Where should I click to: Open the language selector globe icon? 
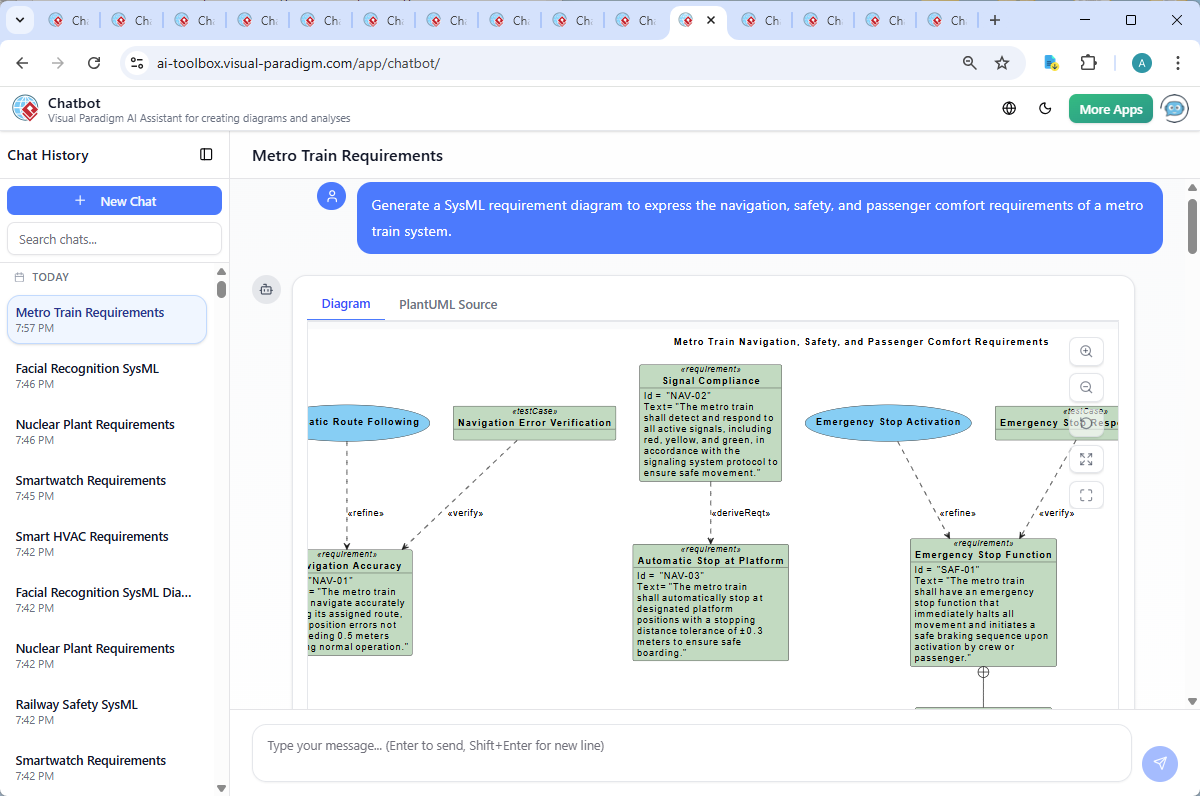tap(1009, 109)
